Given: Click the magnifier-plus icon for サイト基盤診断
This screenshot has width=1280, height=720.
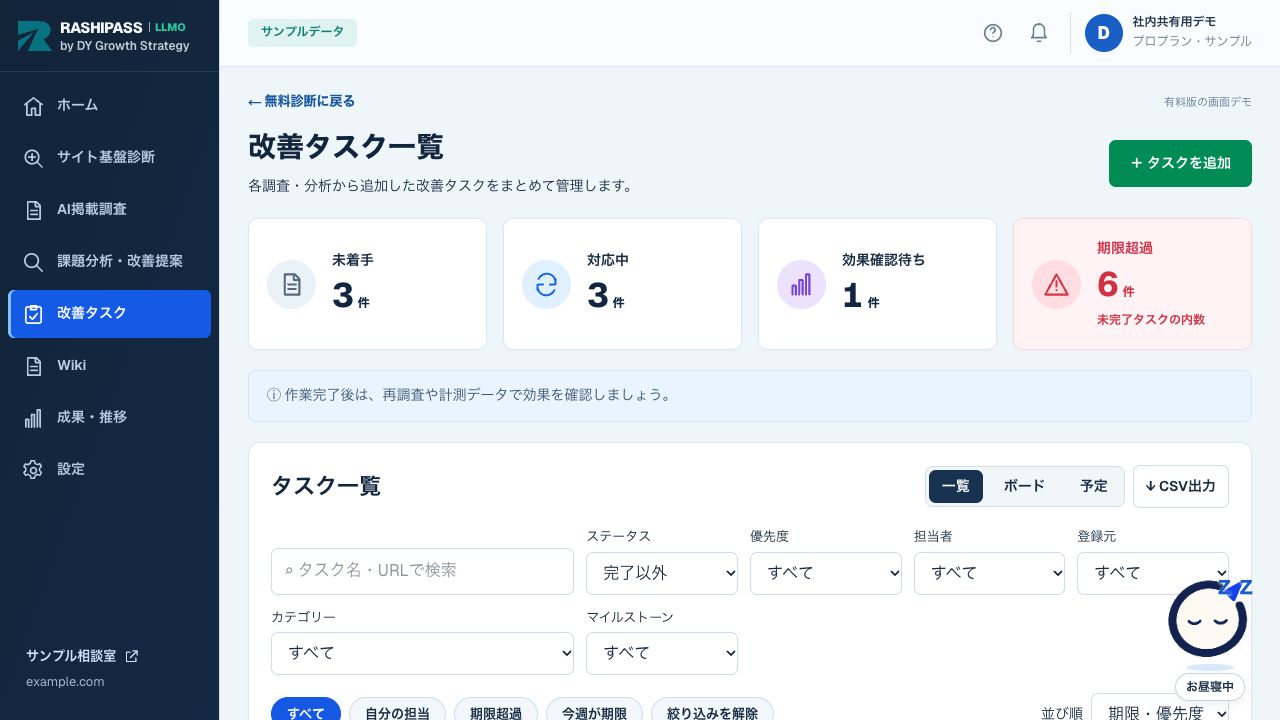Looking at the screenshot, I should (33, 158).
